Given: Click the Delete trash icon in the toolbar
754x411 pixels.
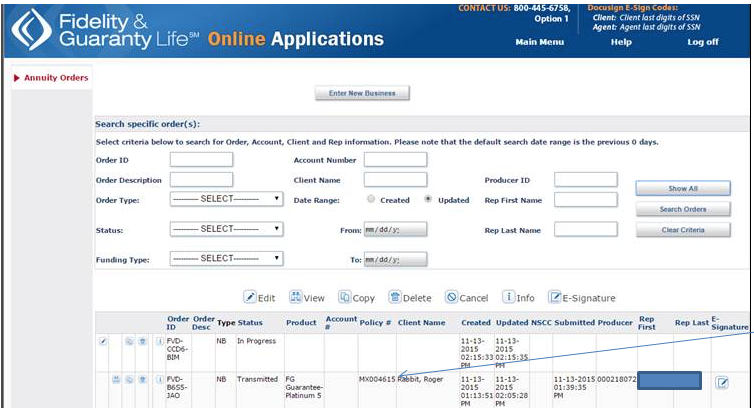Looking at the screenshot, I should point(395,297).
